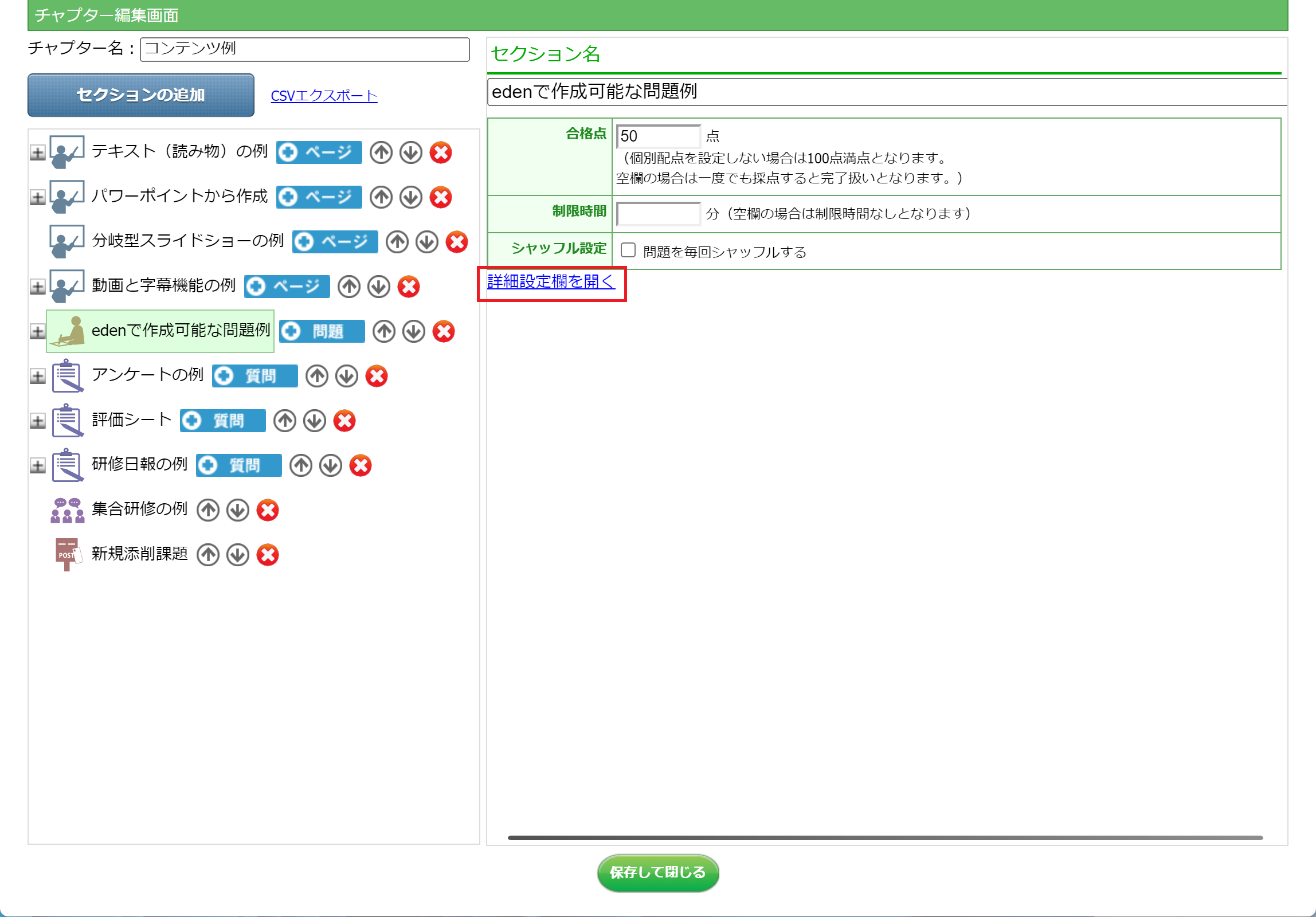This screenshot has width=1316, height=917.
Task: Click the 合格点 points field
Action: [659, 136]
